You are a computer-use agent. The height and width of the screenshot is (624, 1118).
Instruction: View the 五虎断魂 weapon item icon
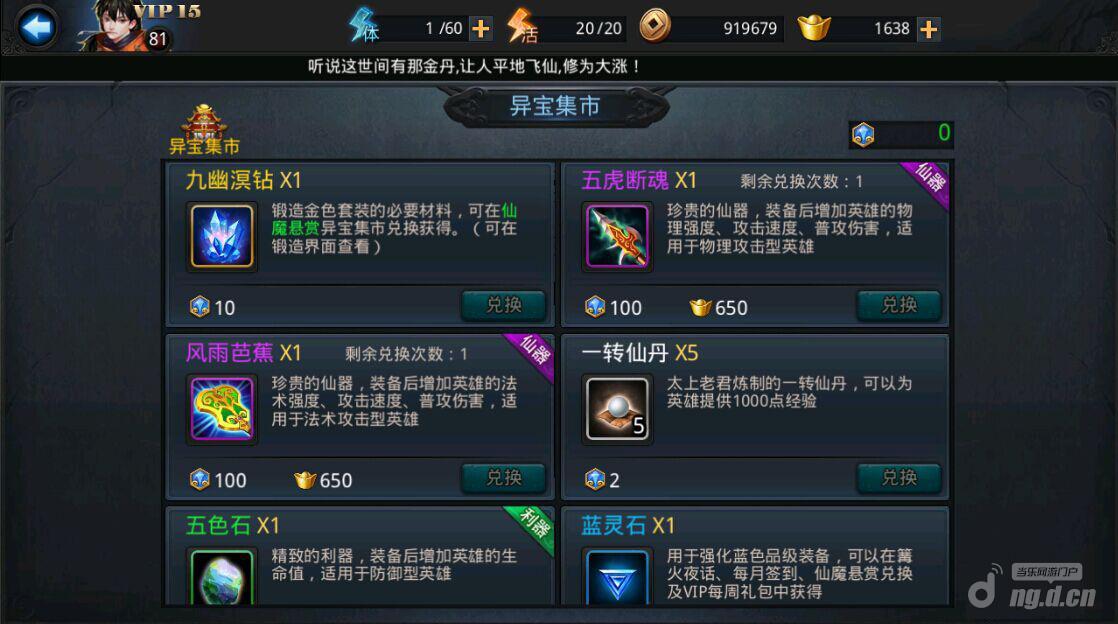tap(617, 236)
